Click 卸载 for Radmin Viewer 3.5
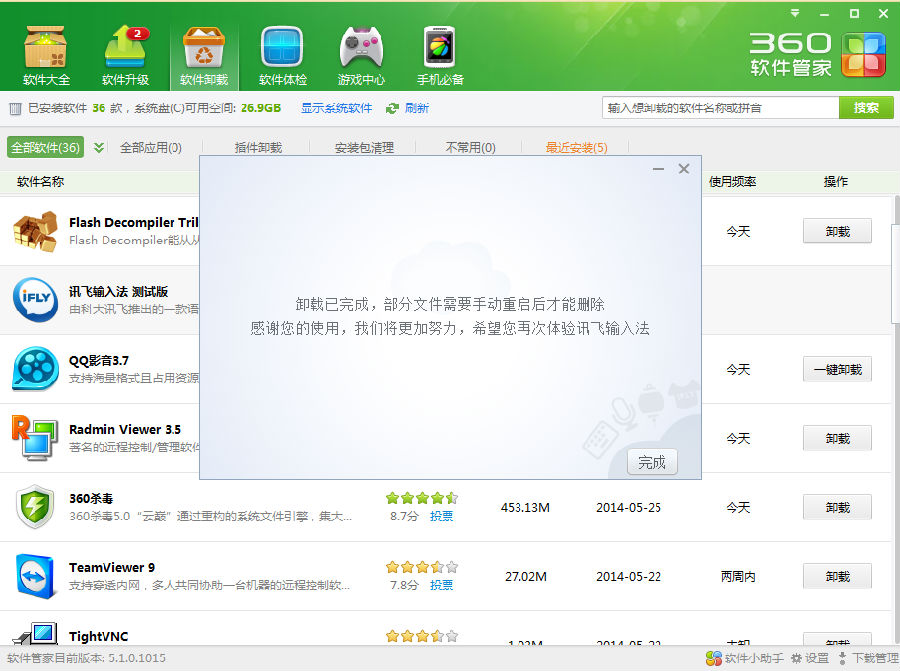The height and width of the screenshot is (671, 900). [x=837, y=439]
